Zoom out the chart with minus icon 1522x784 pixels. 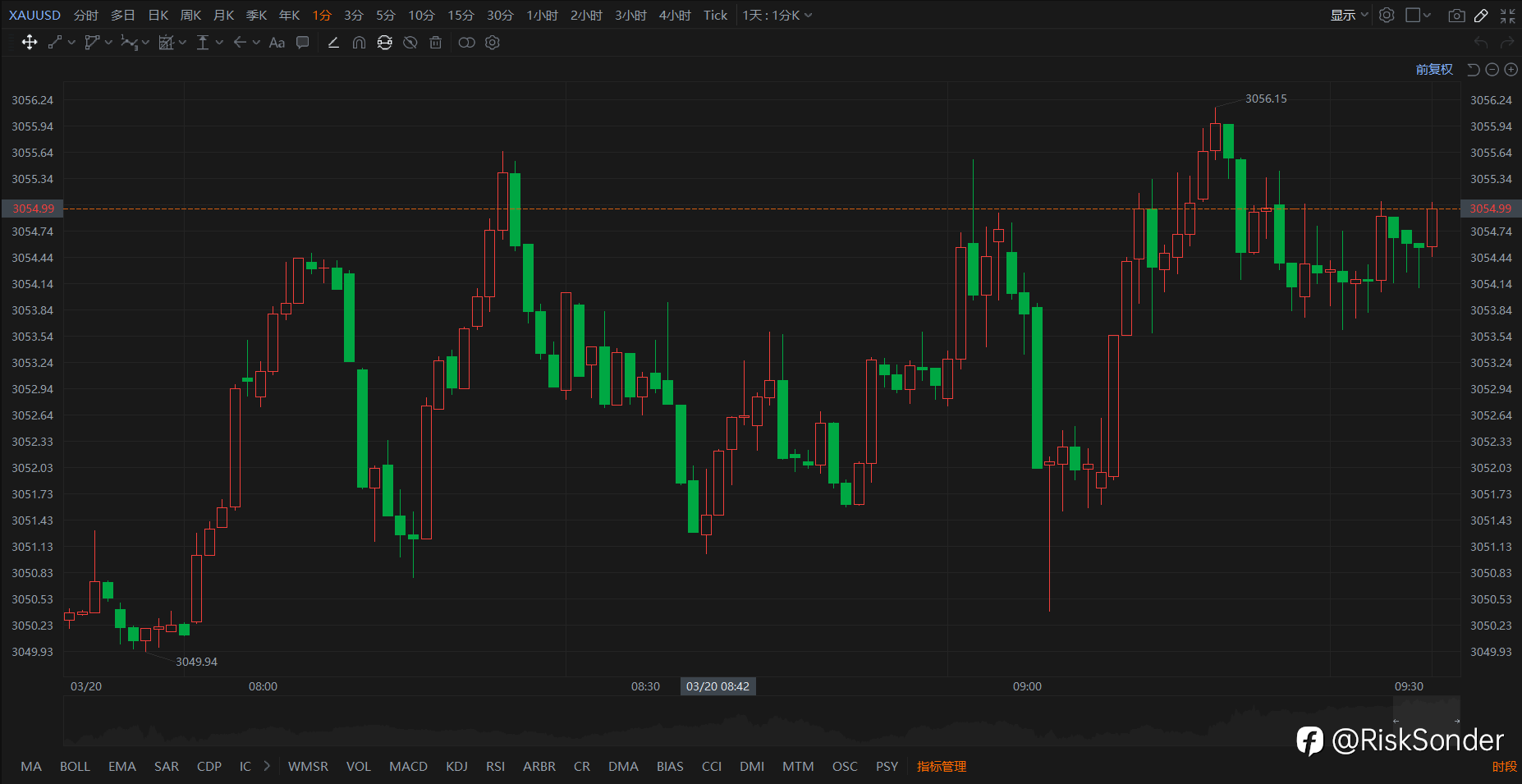[x=1492, y=70]
